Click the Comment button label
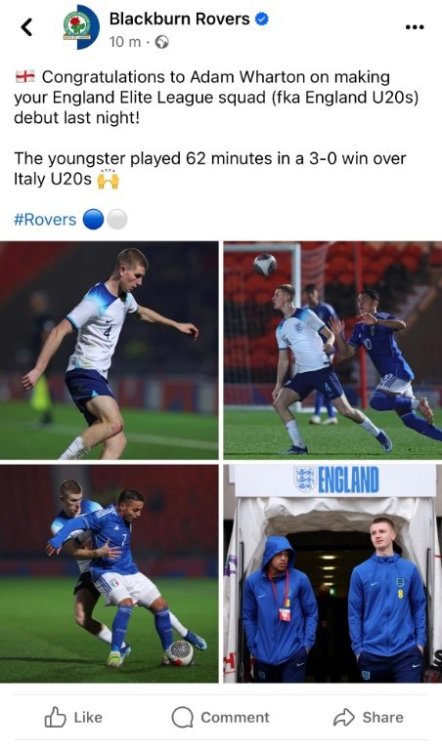442x750 pixels. 235,717
